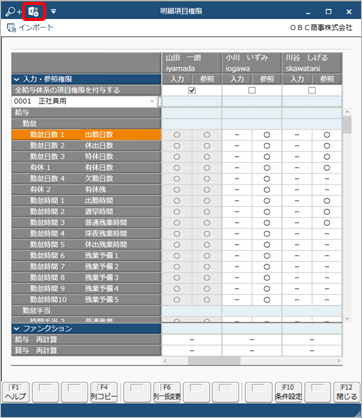The height and width of the screenshot is (418, 362).
Task: Toggle 小川 いずみ 参照 for 休出日数
Action: coord(267,146)
